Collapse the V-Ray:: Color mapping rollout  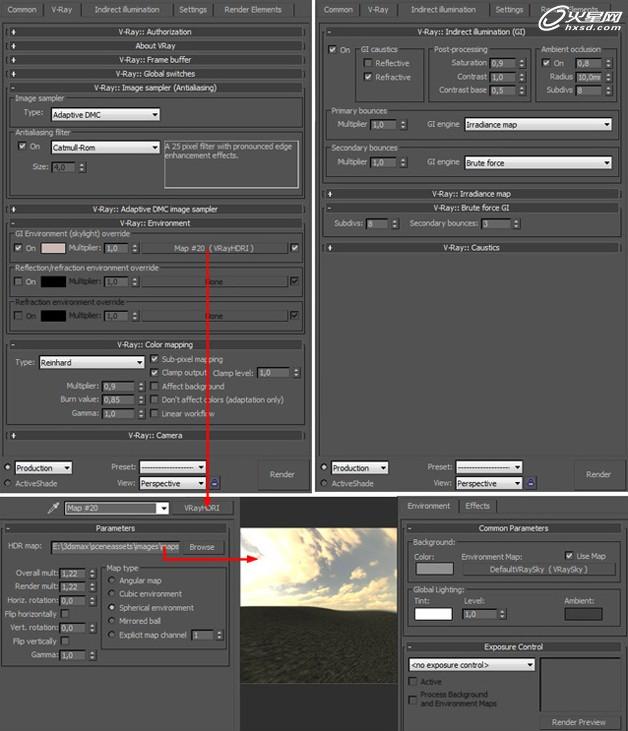(155, 345)
